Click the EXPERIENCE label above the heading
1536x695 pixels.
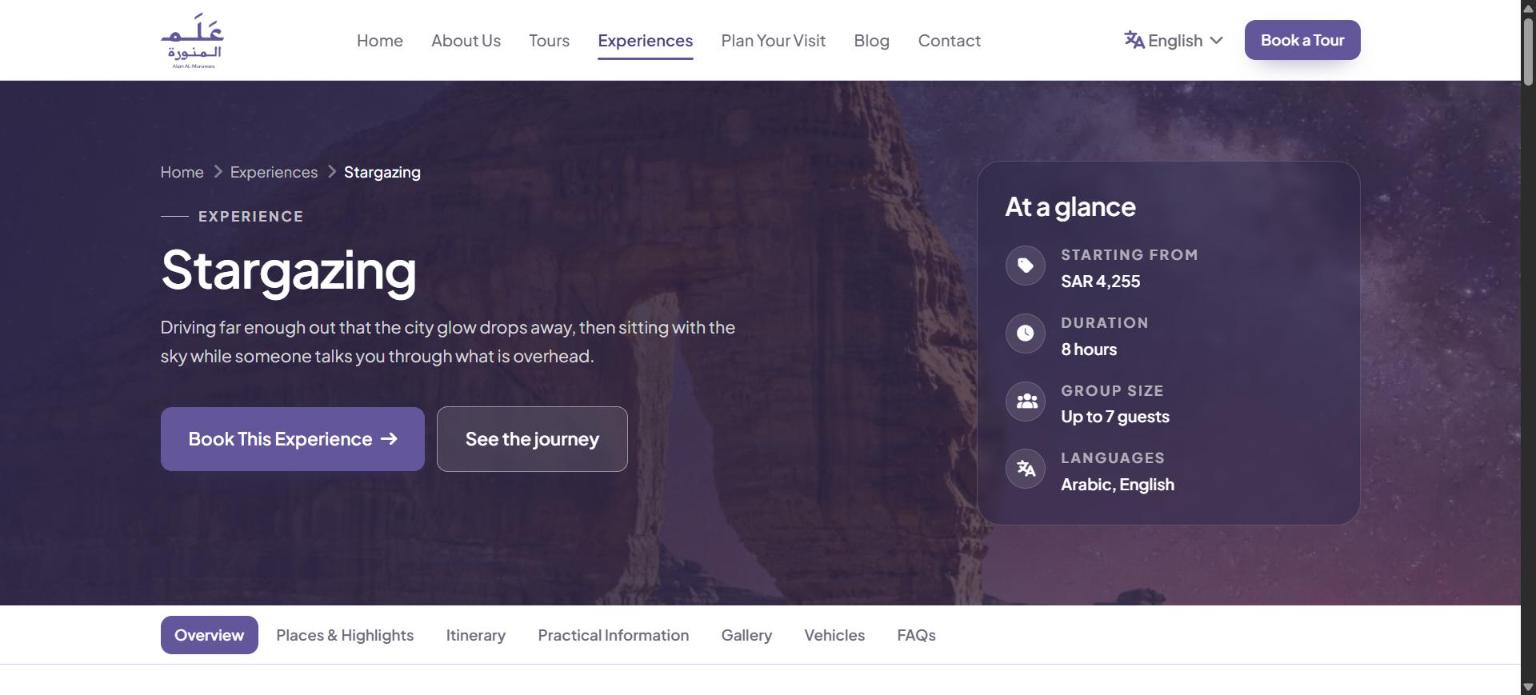[x=250, y=216]
